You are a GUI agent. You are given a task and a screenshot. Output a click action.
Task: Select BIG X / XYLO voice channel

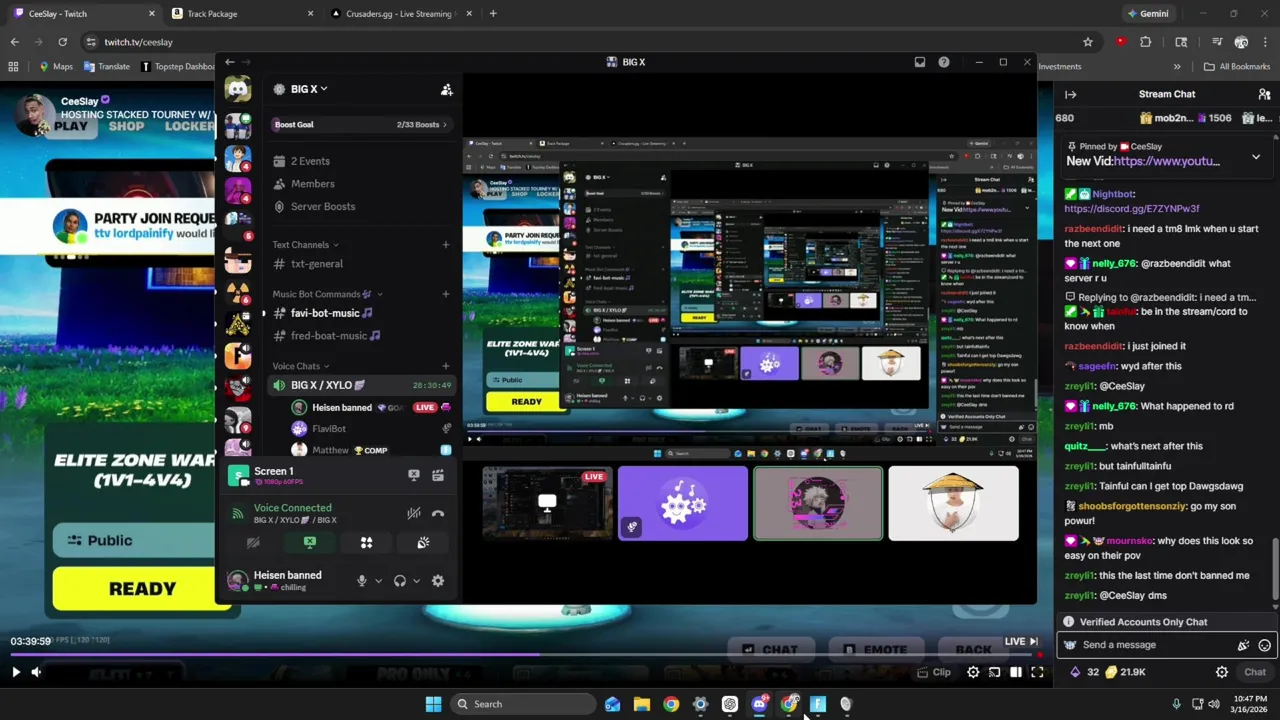coord(362,385)
